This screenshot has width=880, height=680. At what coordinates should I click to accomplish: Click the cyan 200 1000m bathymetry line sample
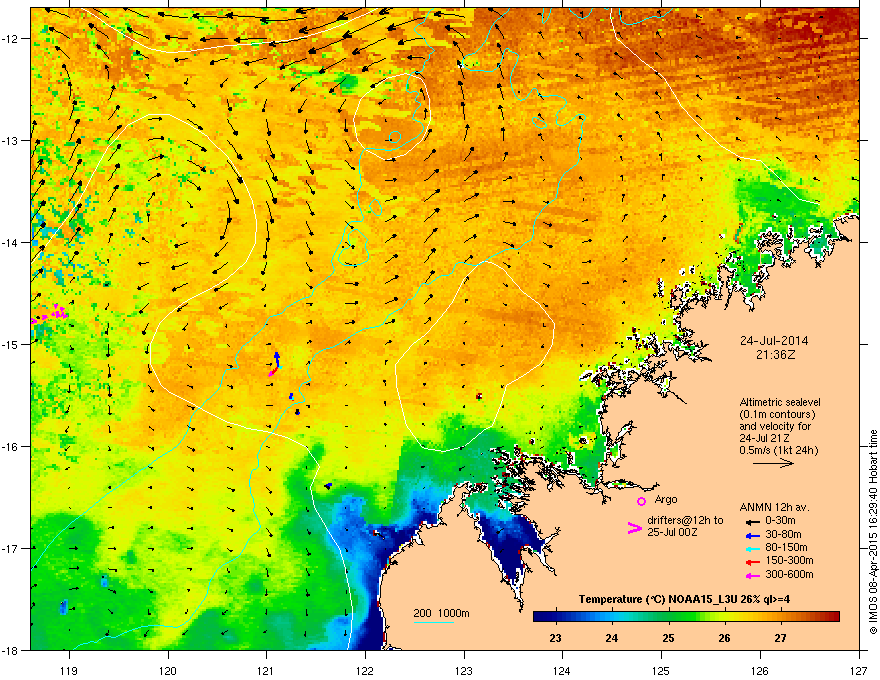pyautogui.click(x=433, y=623)
